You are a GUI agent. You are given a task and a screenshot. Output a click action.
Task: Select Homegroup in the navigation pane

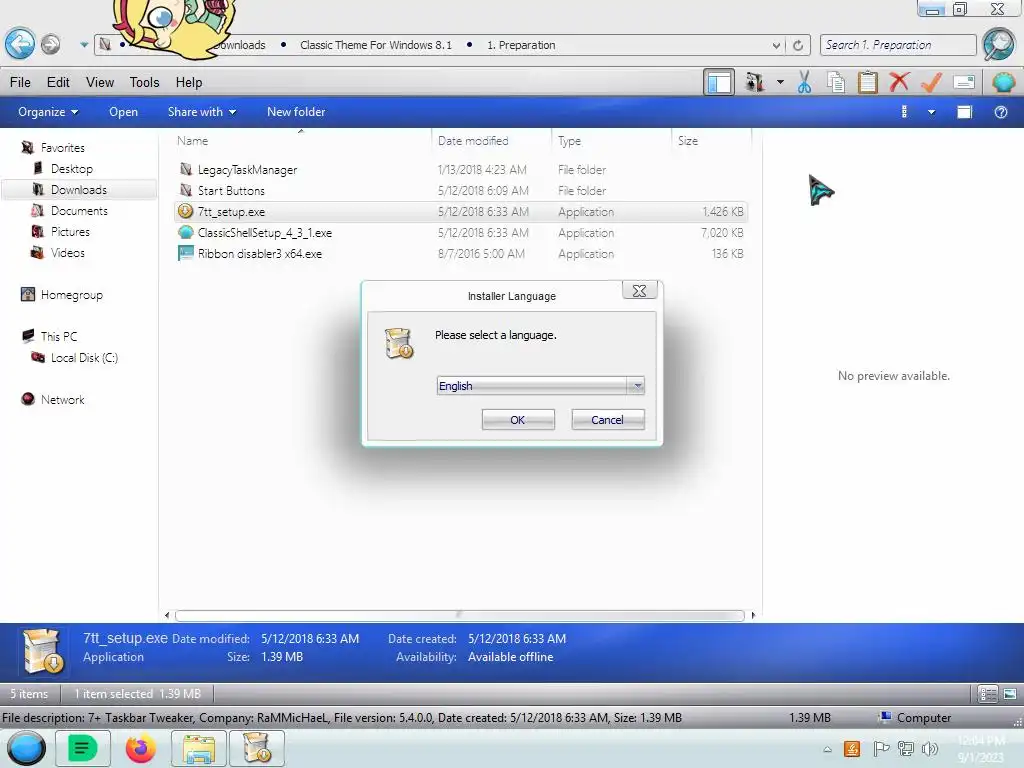(x=71, y=295)
